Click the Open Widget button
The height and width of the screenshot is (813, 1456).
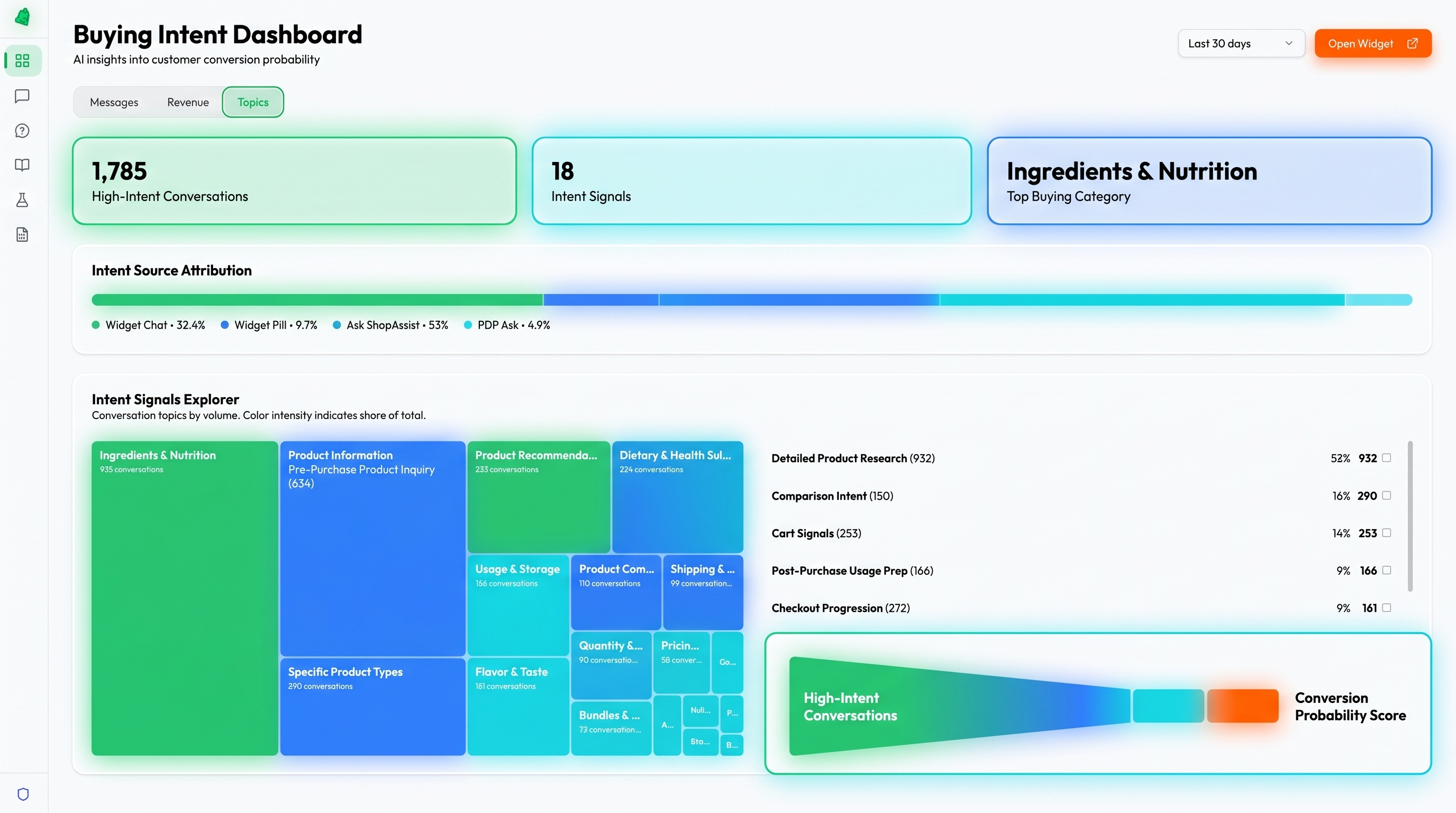tap(1373, 43)
